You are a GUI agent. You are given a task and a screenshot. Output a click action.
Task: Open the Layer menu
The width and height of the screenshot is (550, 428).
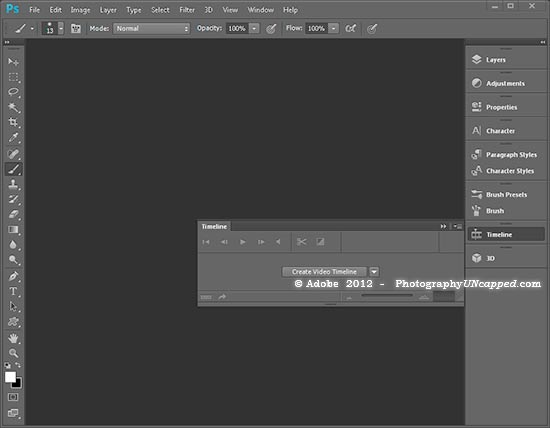(x=108, y=10)
